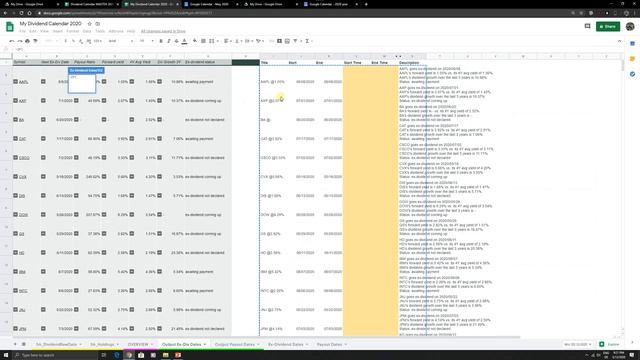640x360 pixels.
Task: Toggle the checkbox beside CVX symbol
Action: pos(16,176)
